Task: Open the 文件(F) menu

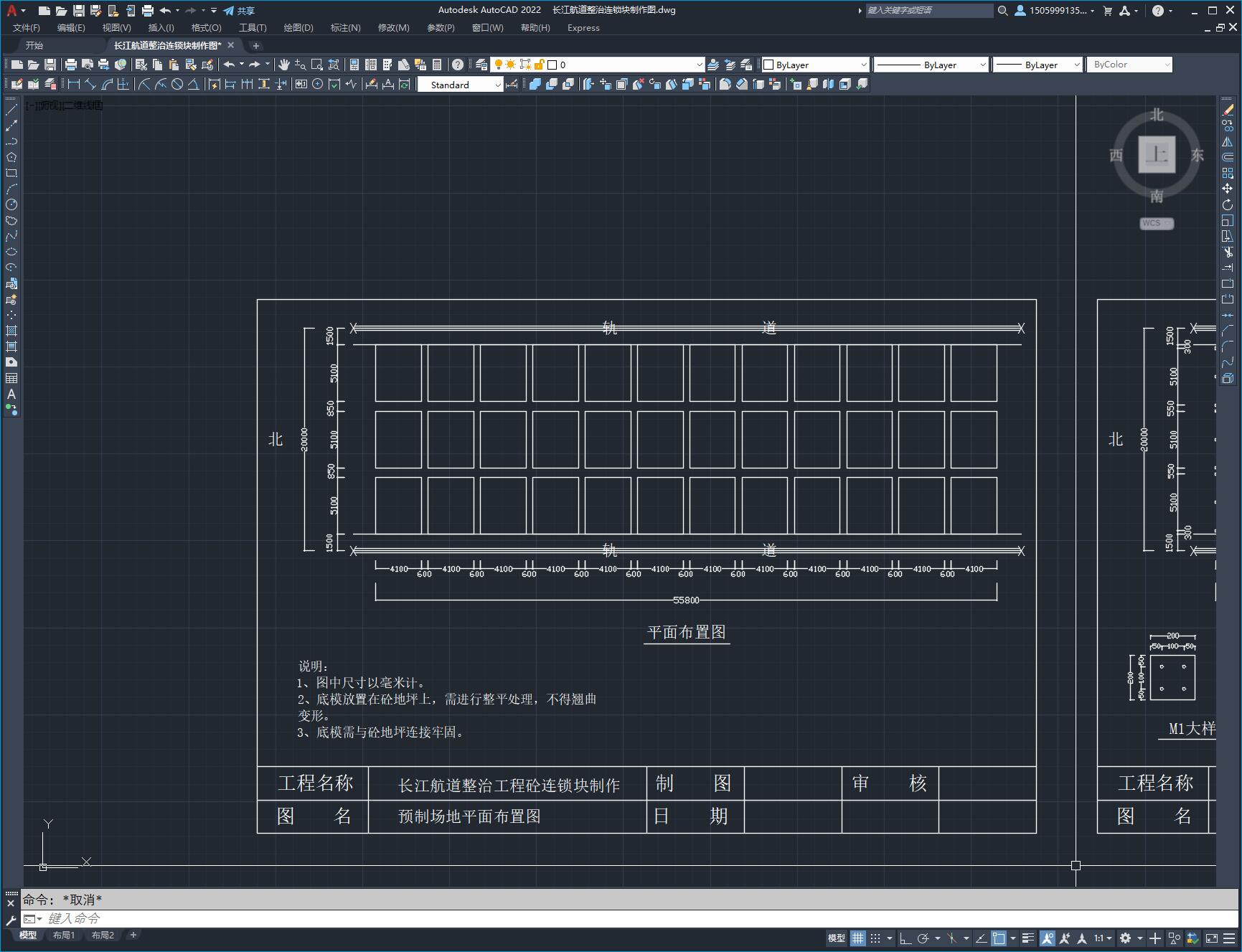Action: coord(27,28)
